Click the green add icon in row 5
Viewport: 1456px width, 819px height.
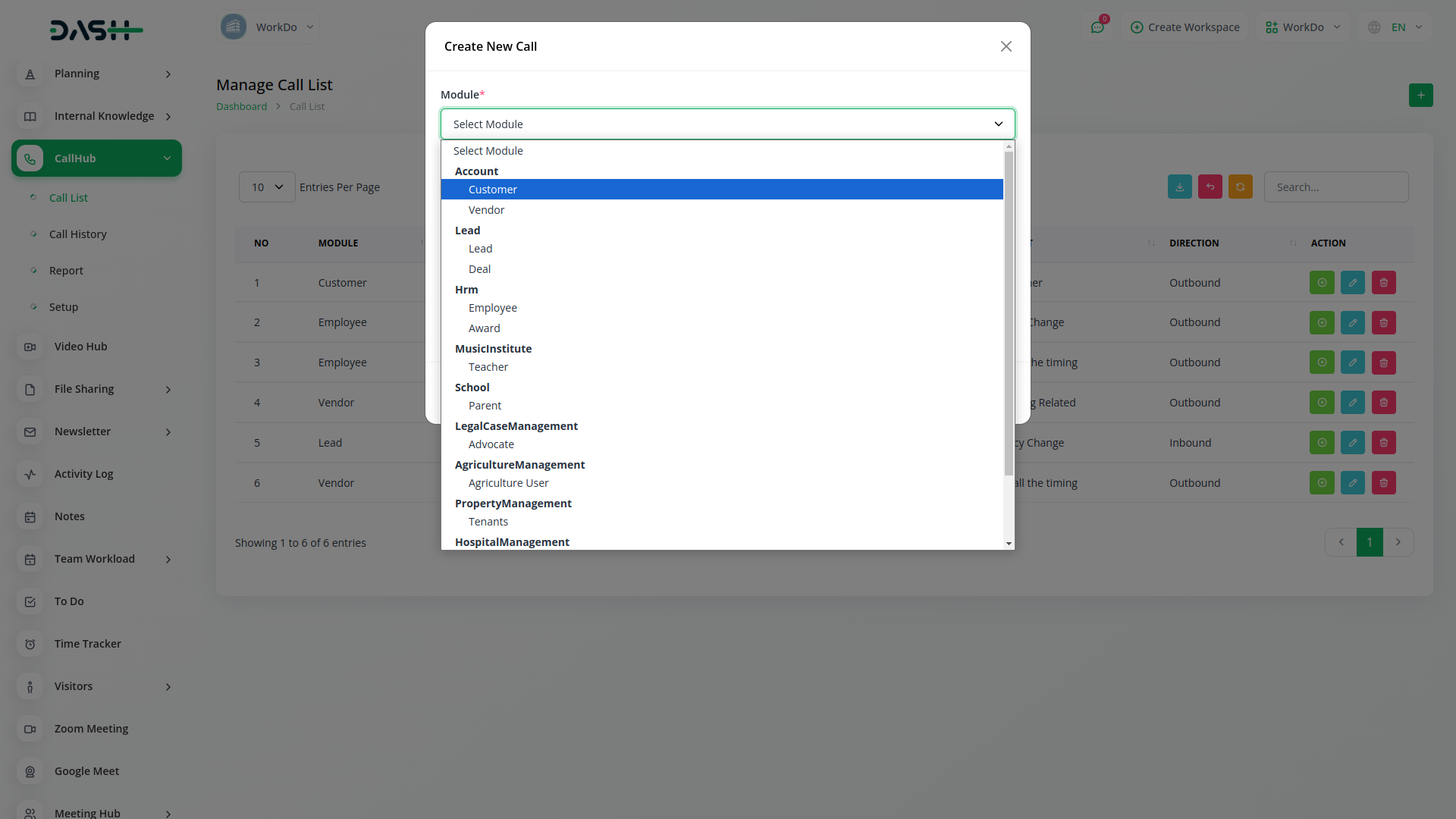[1321, 443]
